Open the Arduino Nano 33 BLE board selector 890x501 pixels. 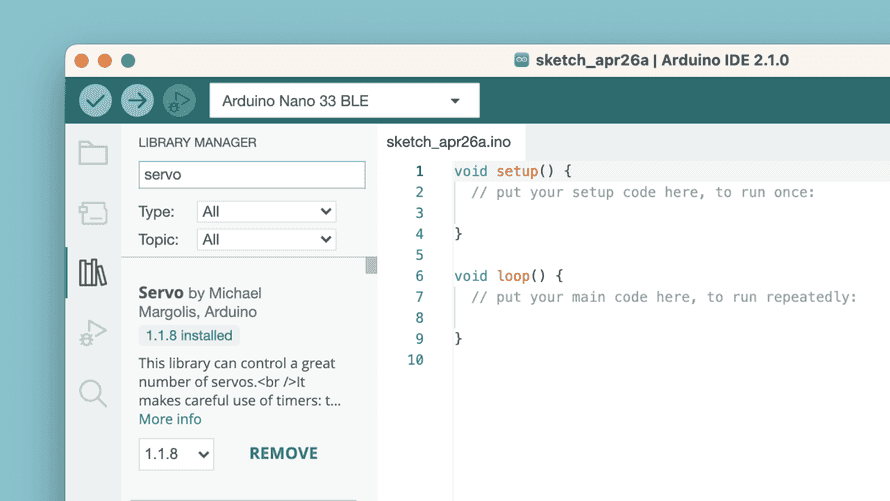click(344, 101)
